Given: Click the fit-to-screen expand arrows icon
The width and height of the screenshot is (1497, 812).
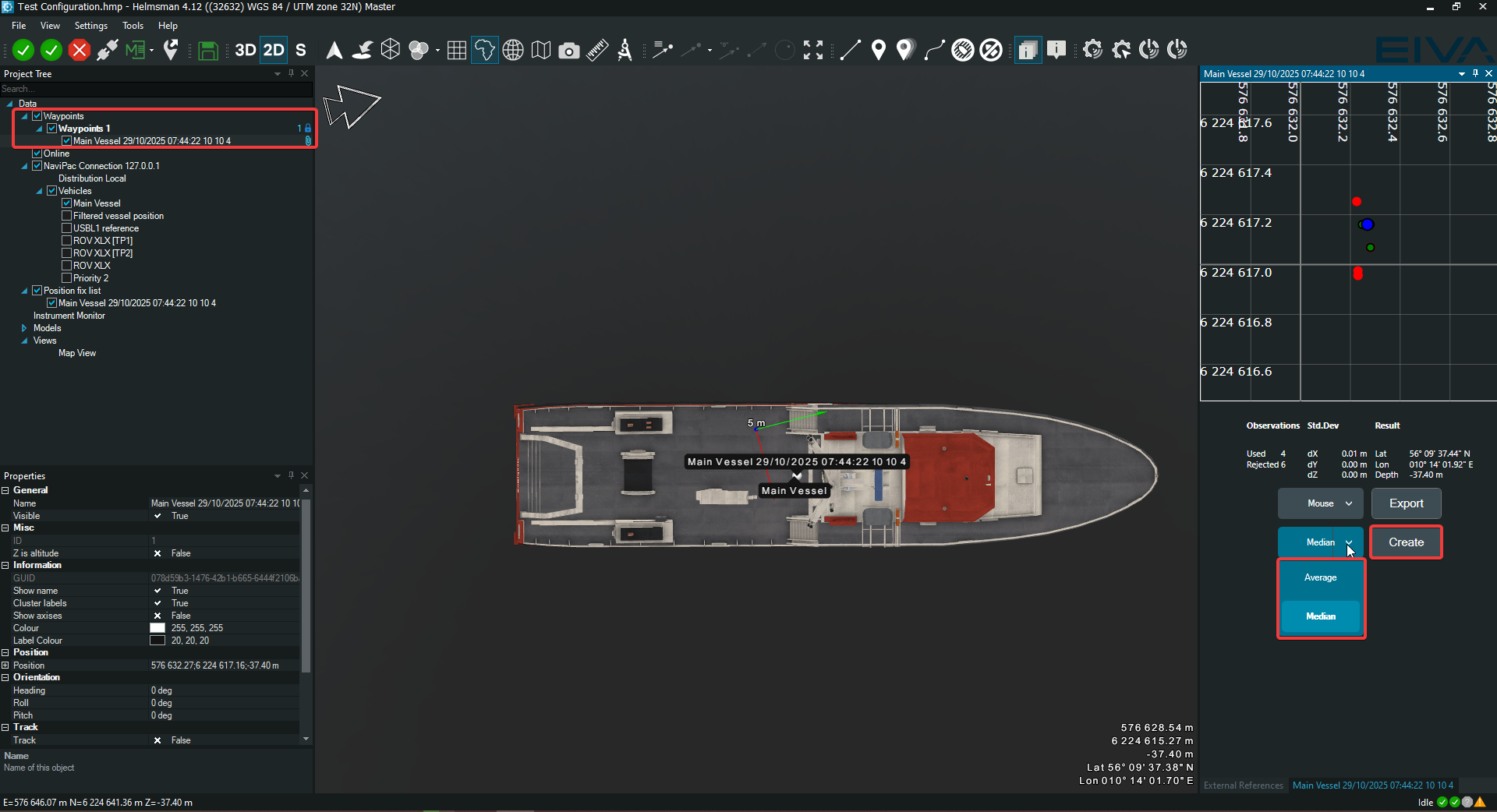Looking at the screenshot, I should point(813,51).
